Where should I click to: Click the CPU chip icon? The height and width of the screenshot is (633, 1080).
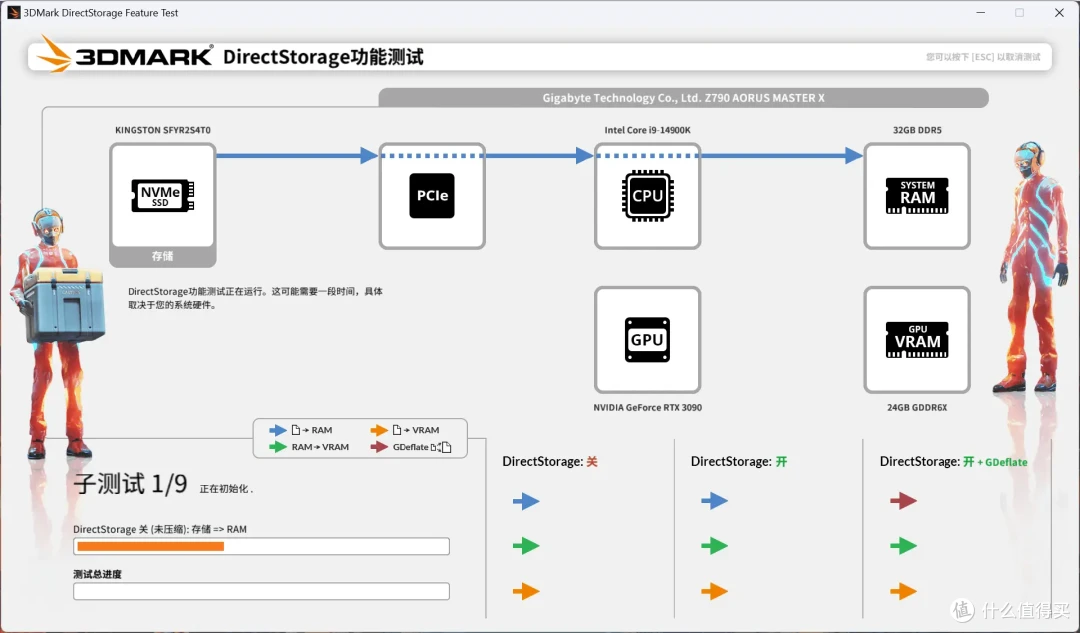tap(647, 196)
